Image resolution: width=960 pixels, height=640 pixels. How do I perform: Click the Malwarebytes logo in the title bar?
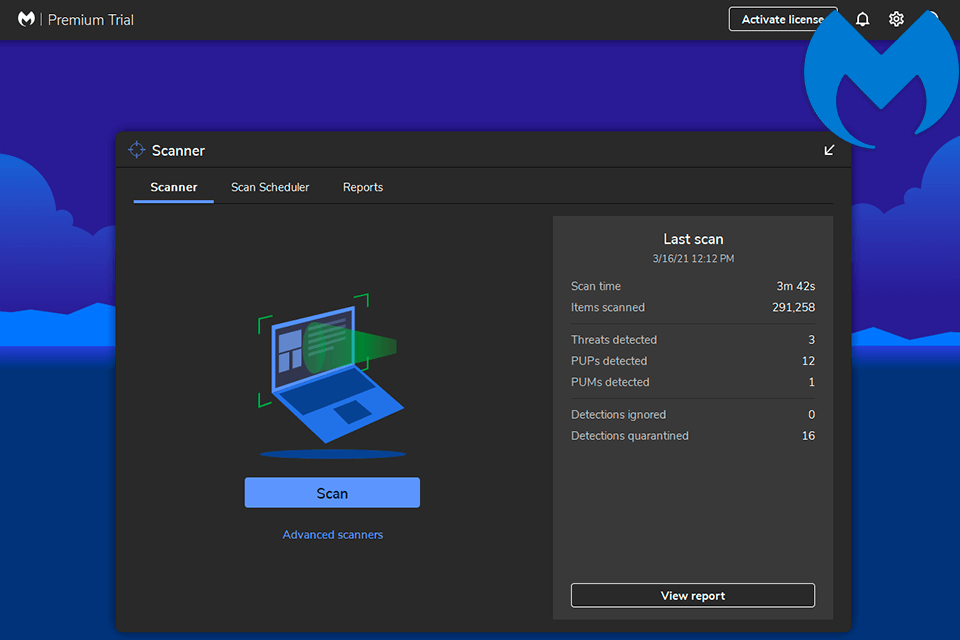pos(26,20)
